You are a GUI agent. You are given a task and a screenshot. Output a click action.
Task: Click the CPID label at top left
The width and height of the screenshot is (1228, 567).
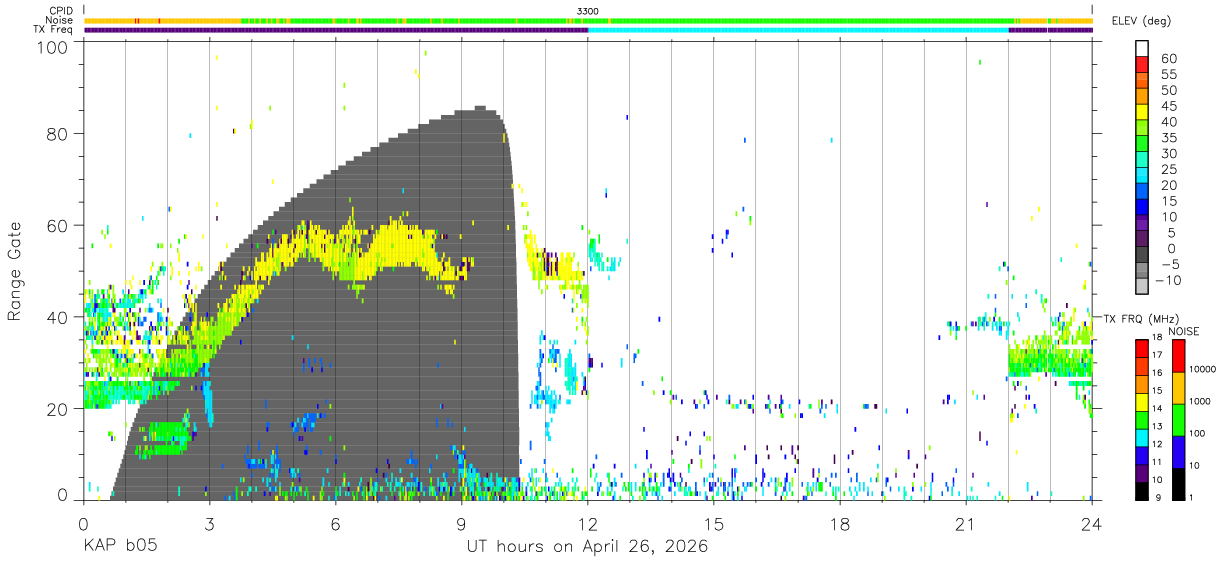[60, 11]
